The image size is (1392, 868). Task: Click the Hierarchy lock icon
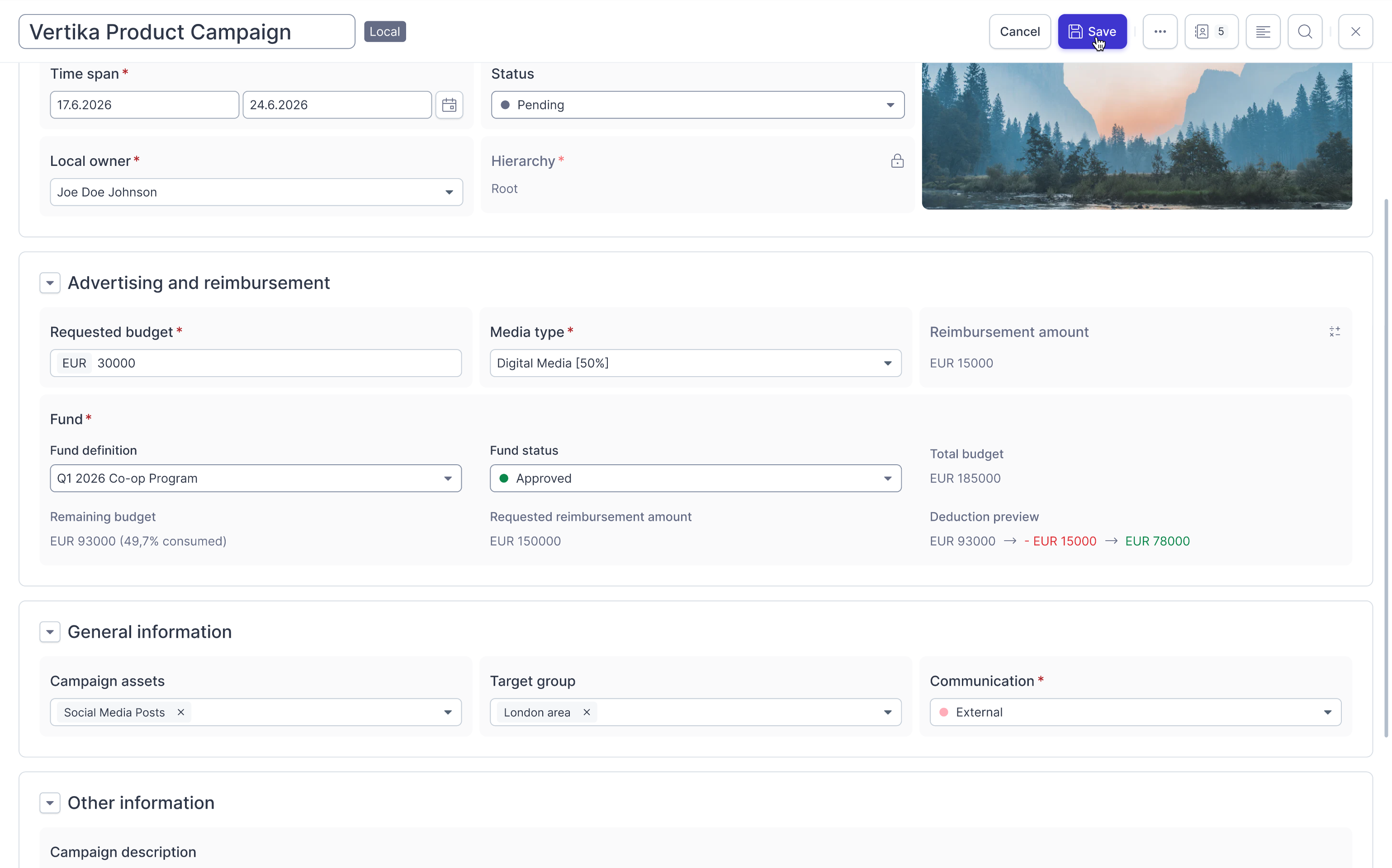pyautogui.click(x=897, y=161)
